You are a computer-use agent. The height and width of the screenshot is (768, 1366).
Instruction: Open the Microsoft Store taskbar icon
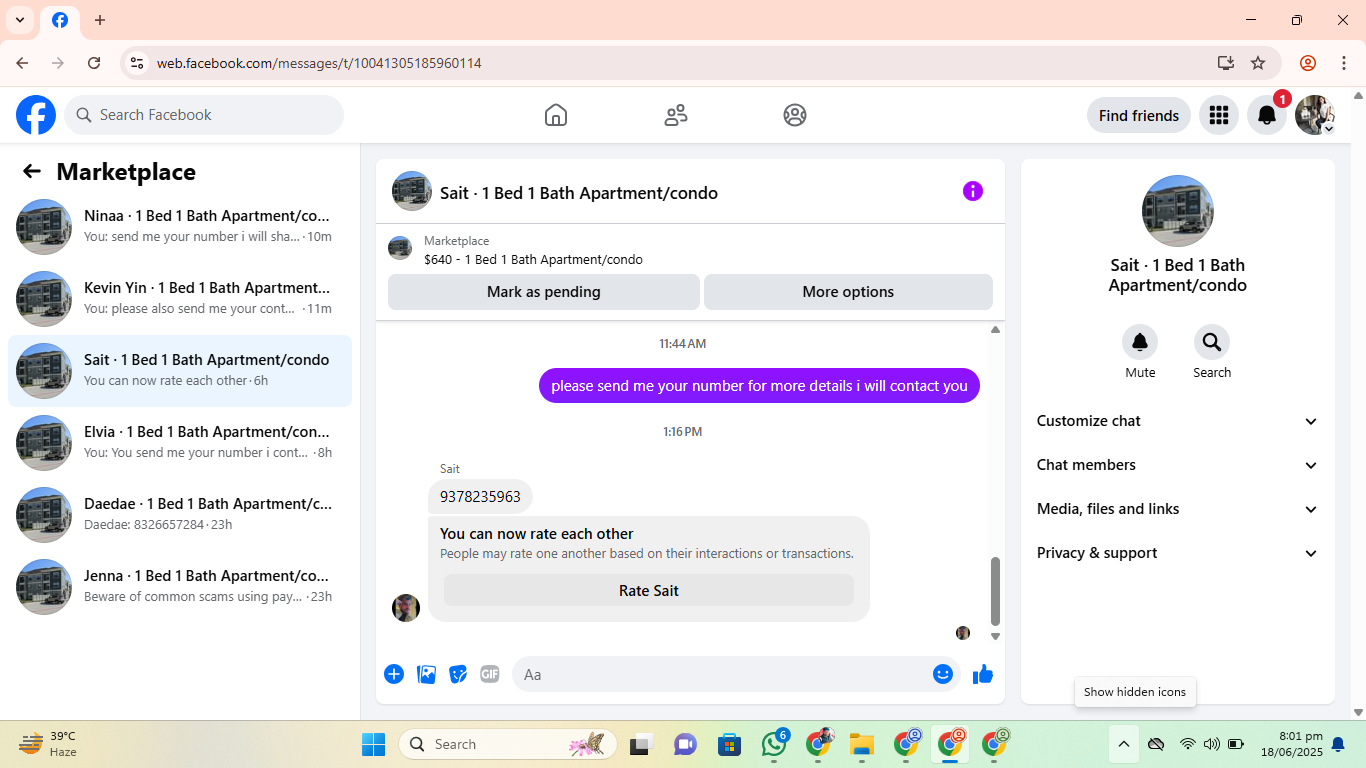[x=729, y=744]
